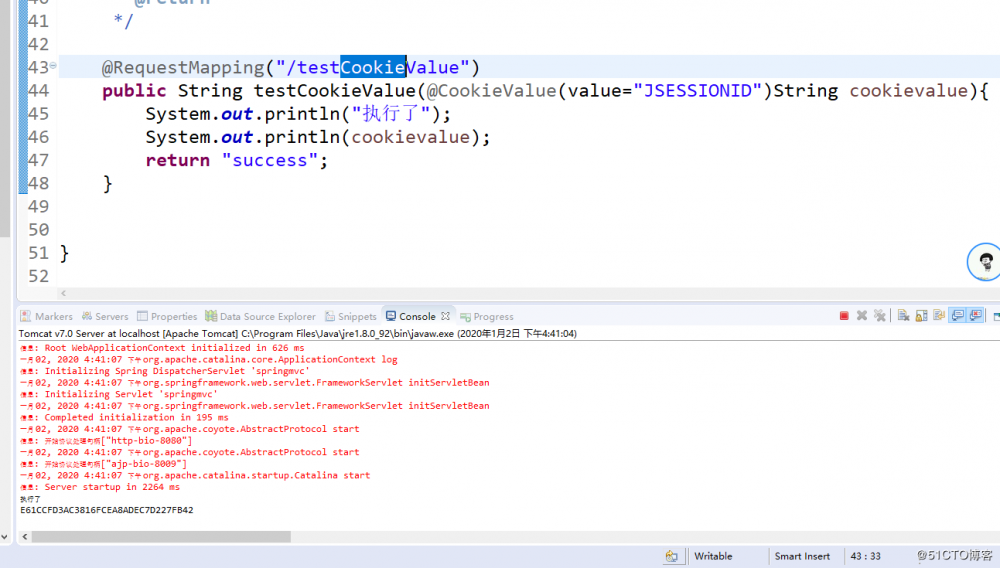Image resolution: width=1000 pixels, height=568 pixels.
Task: Click the @CookieValue annotation in the parameter
Action: pos(491,91)
